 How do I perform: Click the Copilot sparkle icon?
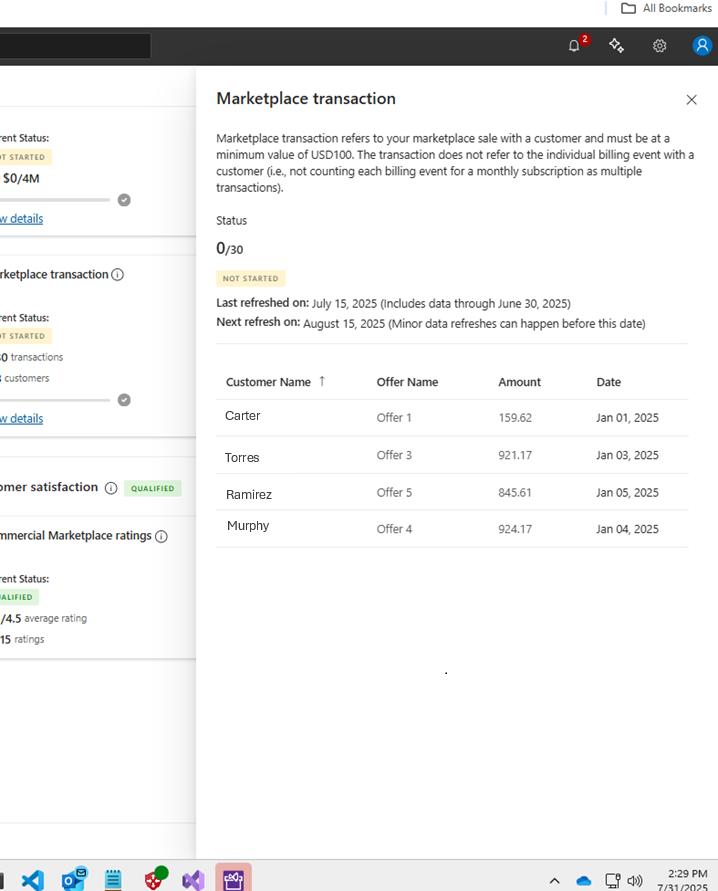[616, 45]
